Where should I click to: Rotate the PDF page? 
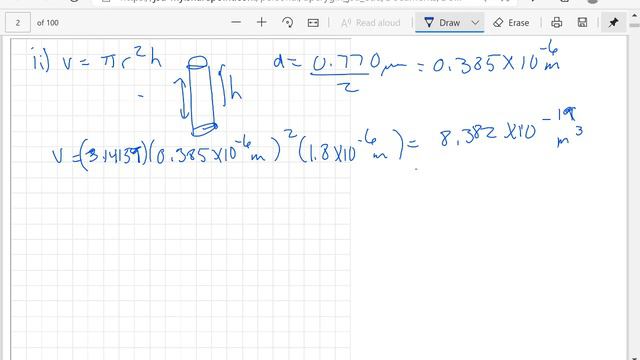(287, 22)
